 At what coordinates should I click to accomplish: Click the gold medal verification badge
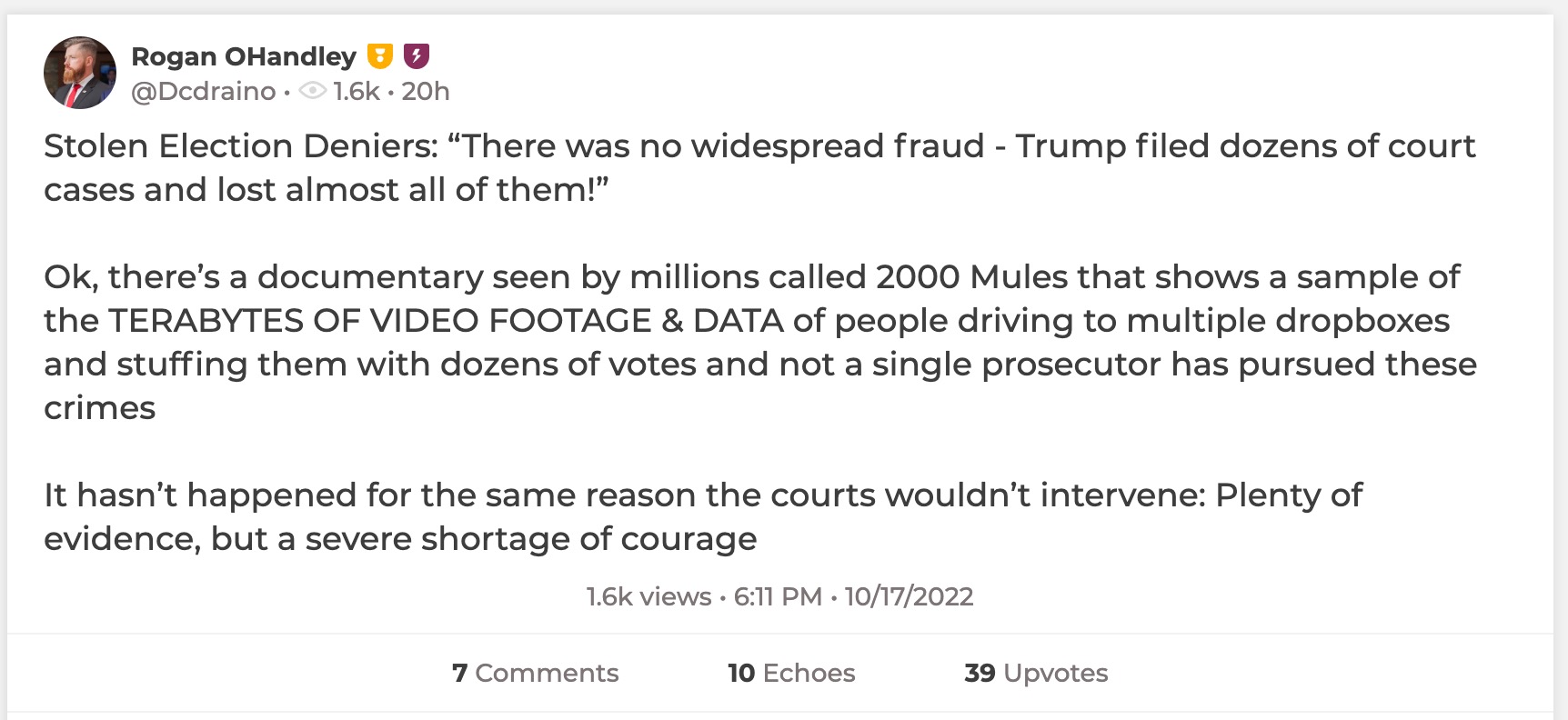[379, 55]
